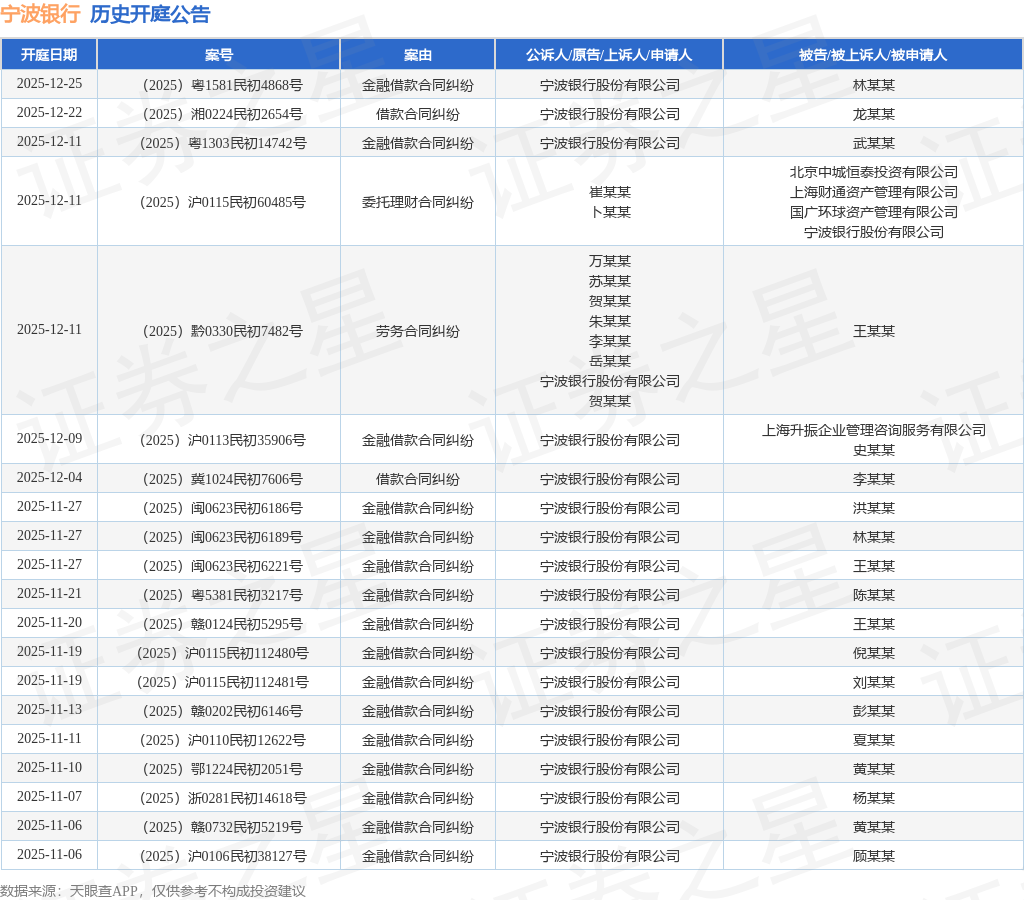
Task: Click the 开庭日期 column header
Action: 49,55
